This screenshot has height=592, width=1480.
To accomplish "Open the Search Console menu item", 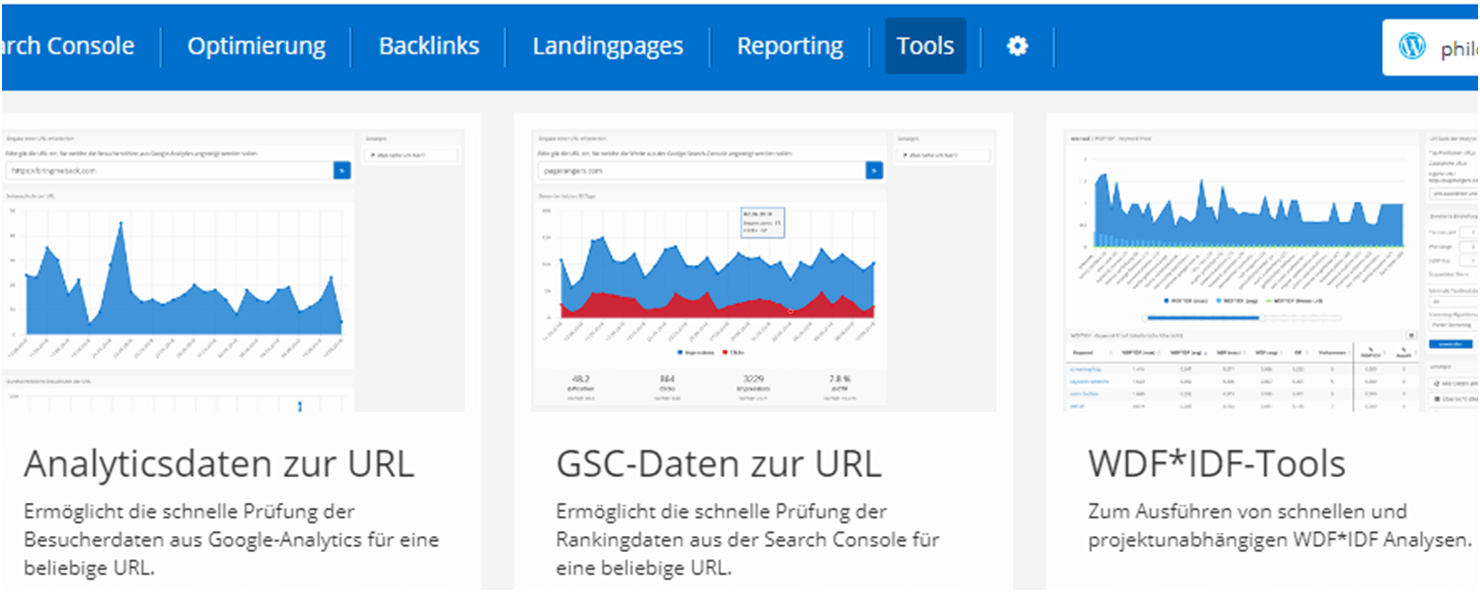I will 68,46.
